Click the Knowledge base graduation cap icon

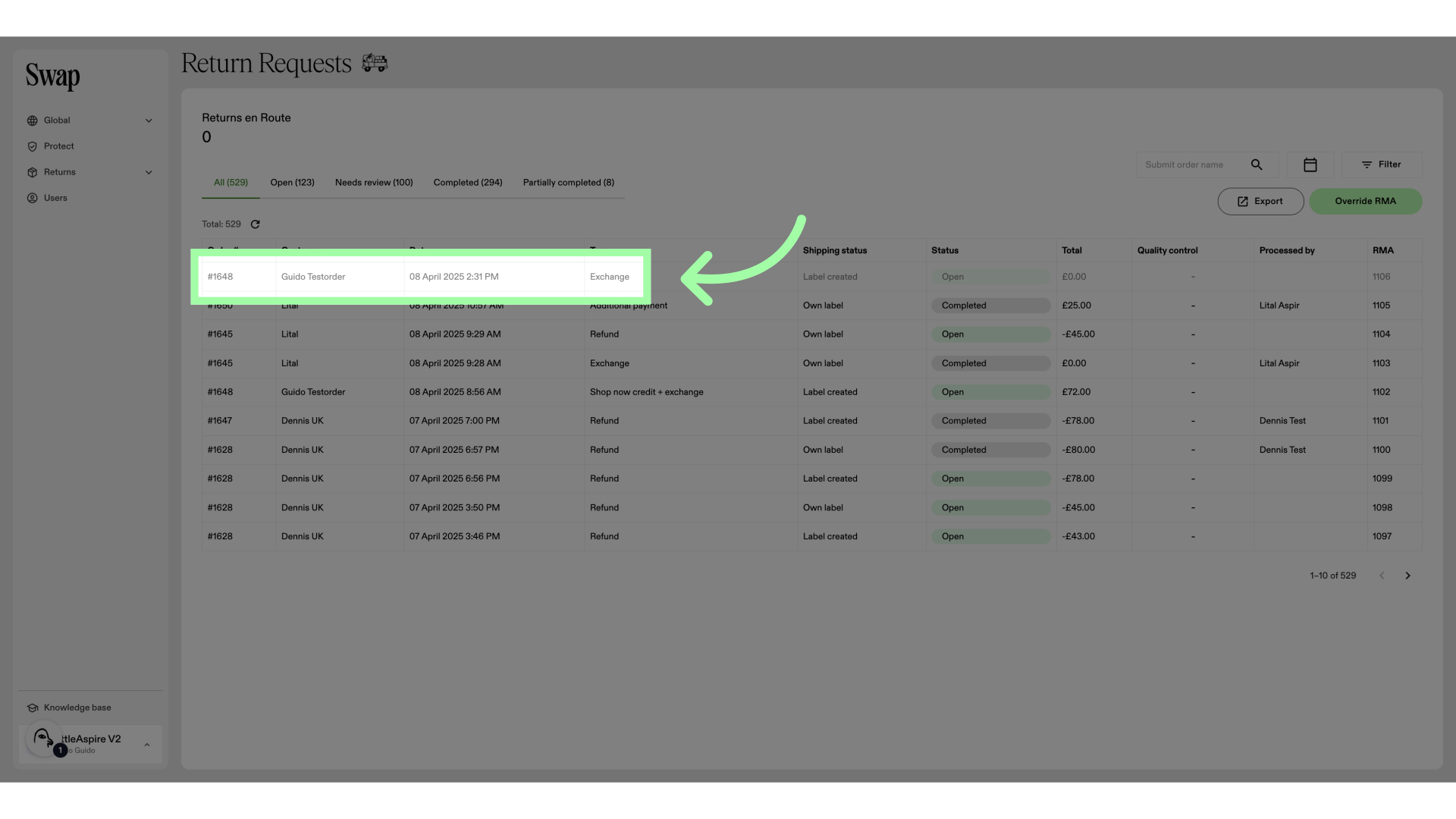click(32, 708)
